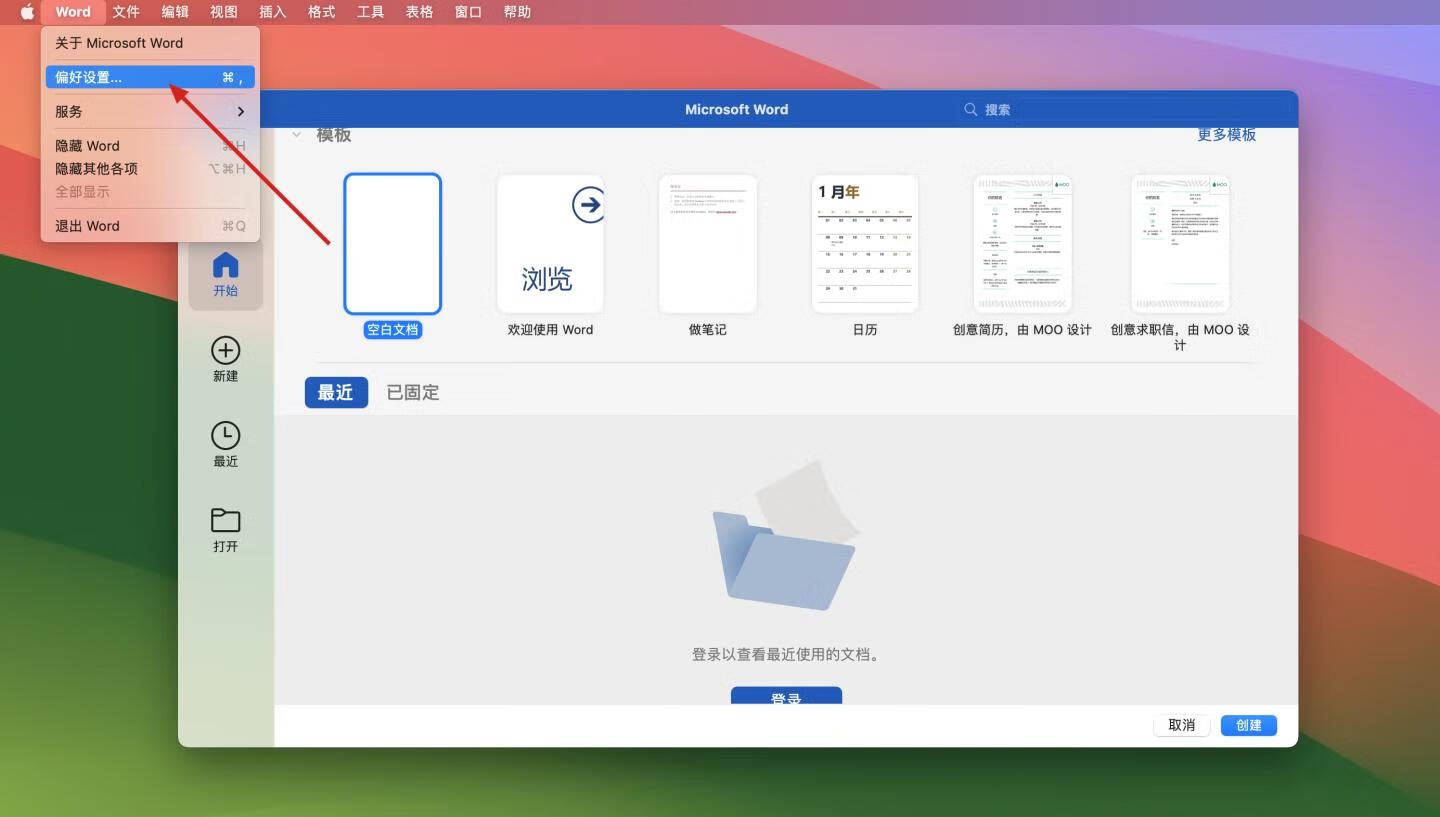Viewport: 1440px width, 817px height.
Task: Select the blank document (空白文档) template
Action: pyautogui.click(x=392, y=244)
